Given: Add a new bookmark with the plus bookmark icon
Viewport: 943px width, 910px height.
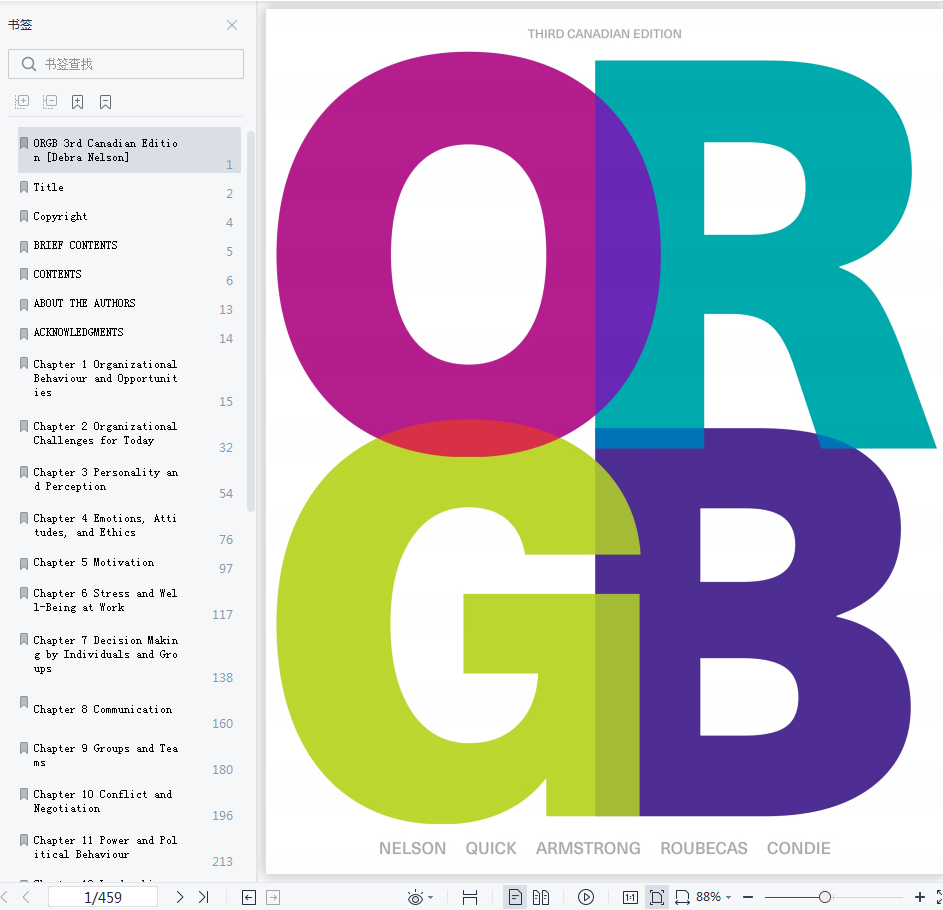Looking at the screenshot, I should pos(78,102).
